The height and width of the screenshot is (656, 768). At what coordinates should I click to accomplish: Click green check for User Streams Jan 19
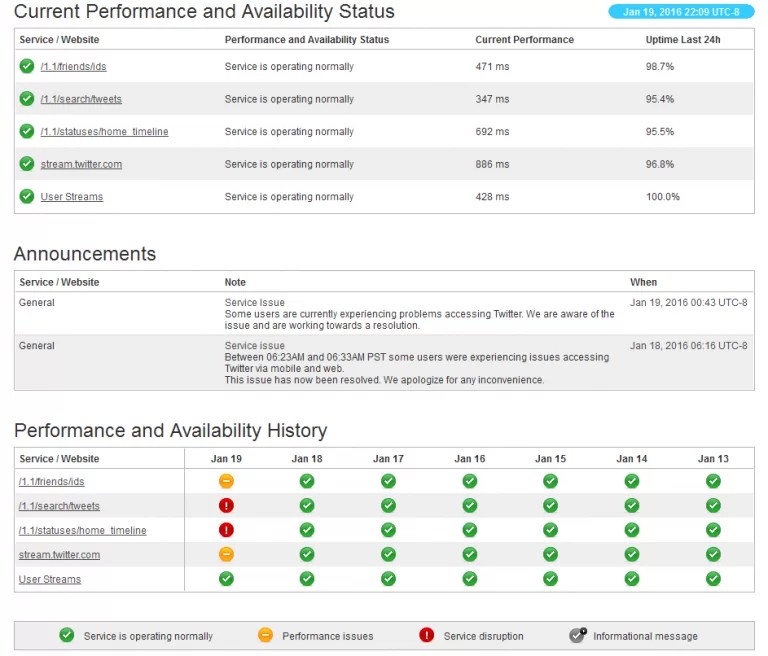point(226,579)
